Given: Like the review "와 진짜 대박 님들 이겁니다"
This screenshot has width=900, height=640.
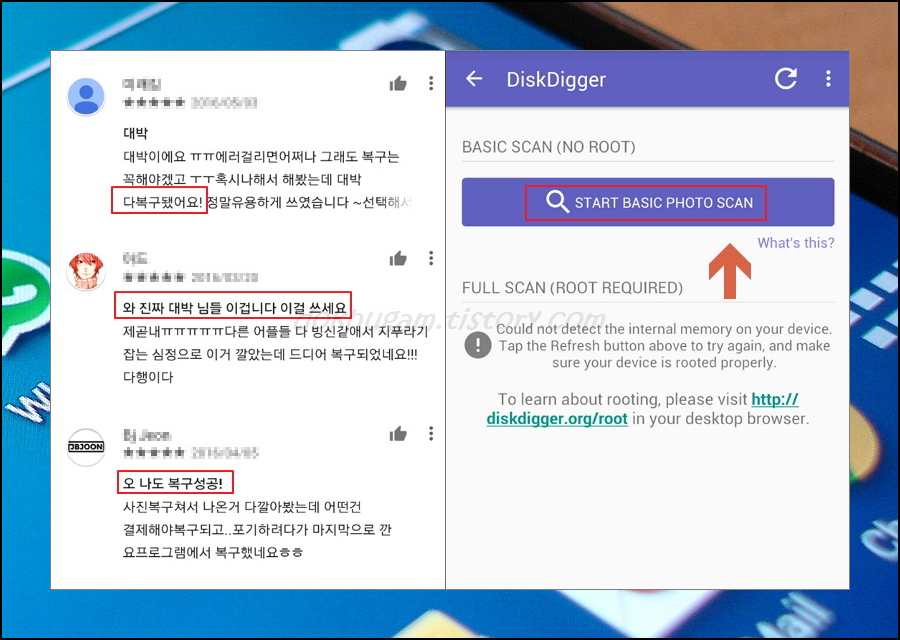Looking at the screenshot, I should tap(398, 259).
